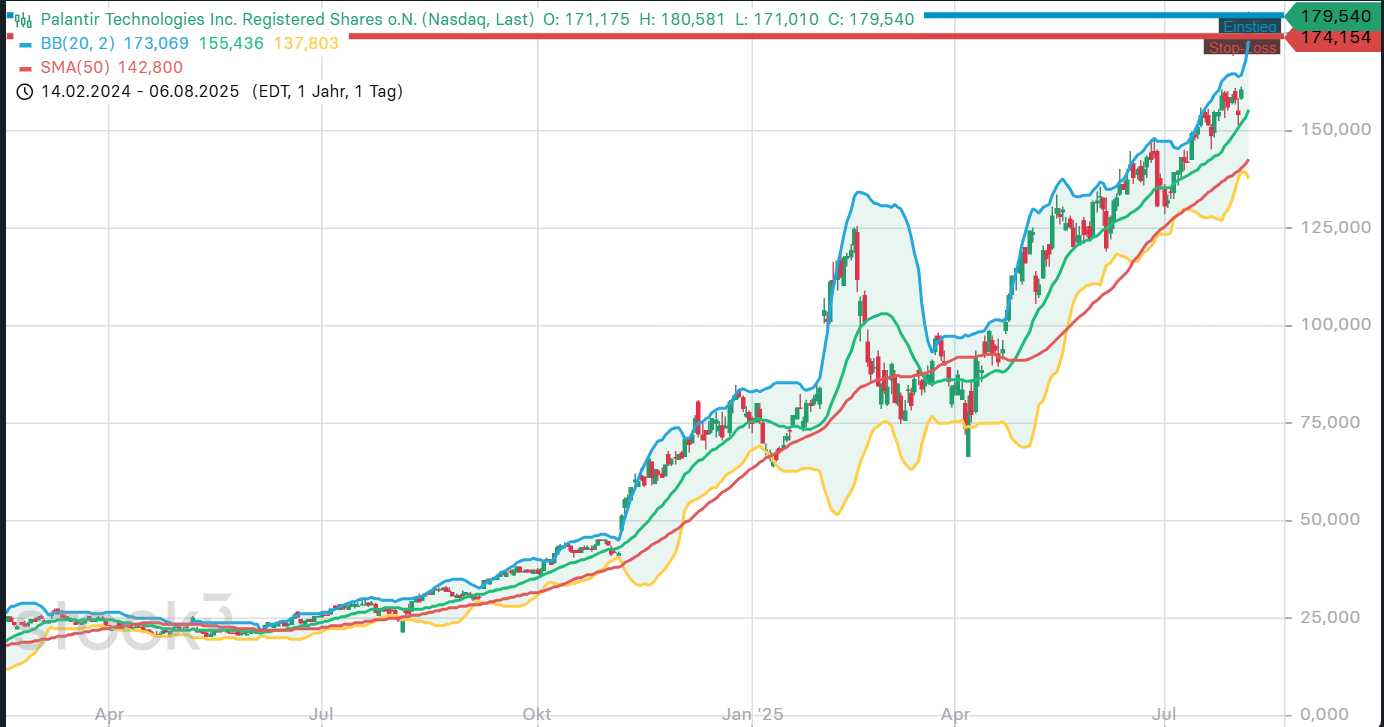Click the candlestick chart-type icon beside Palantir title
The width and height of the screenshot is (1384, 727).
click(x=24, y=19)
